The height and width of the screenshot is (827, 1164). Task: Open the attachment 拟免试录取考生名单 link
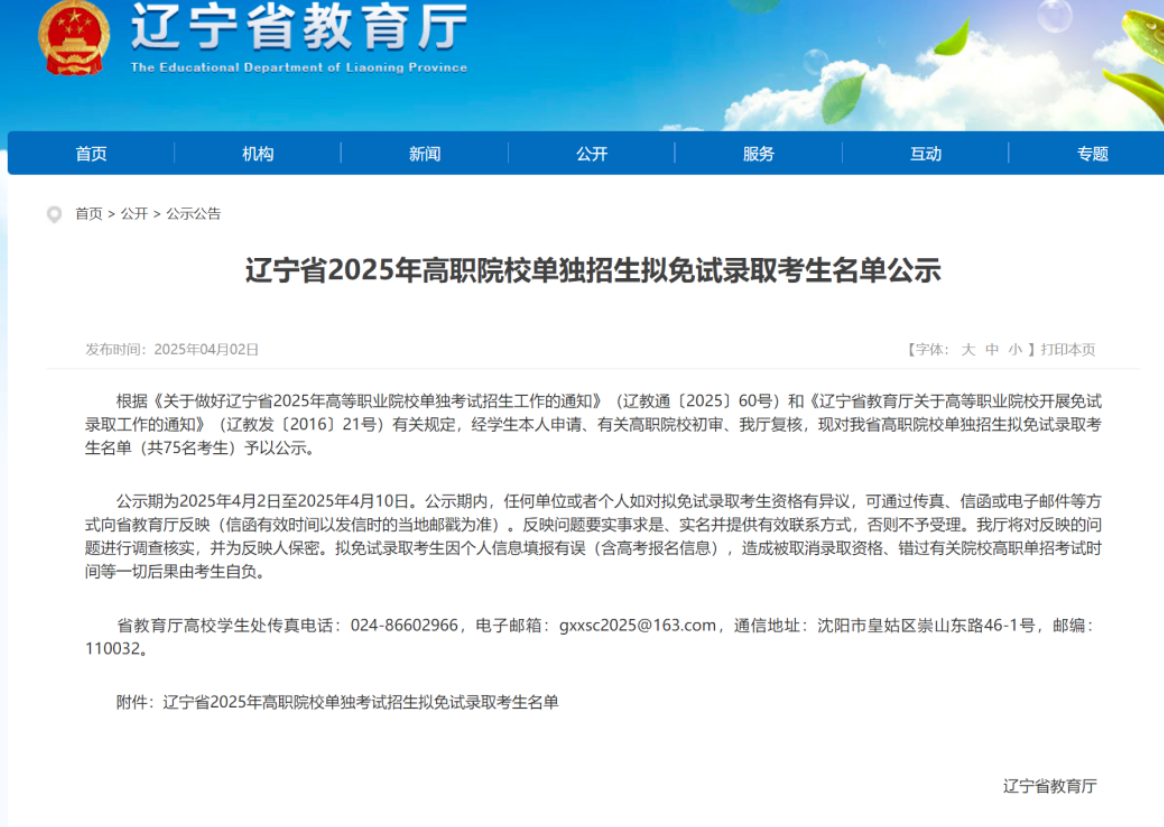point(360,702)
